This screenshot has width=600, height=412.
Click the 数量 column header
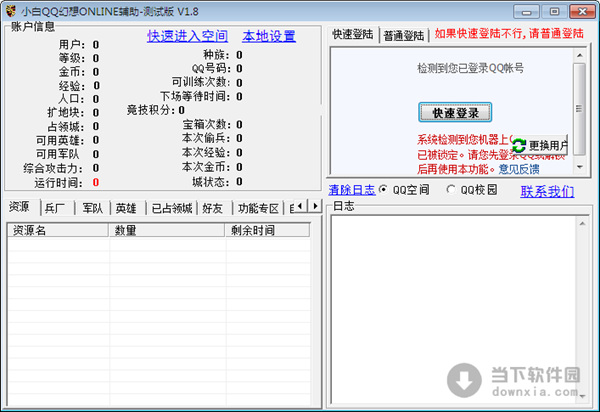click(x=166, y=230)
